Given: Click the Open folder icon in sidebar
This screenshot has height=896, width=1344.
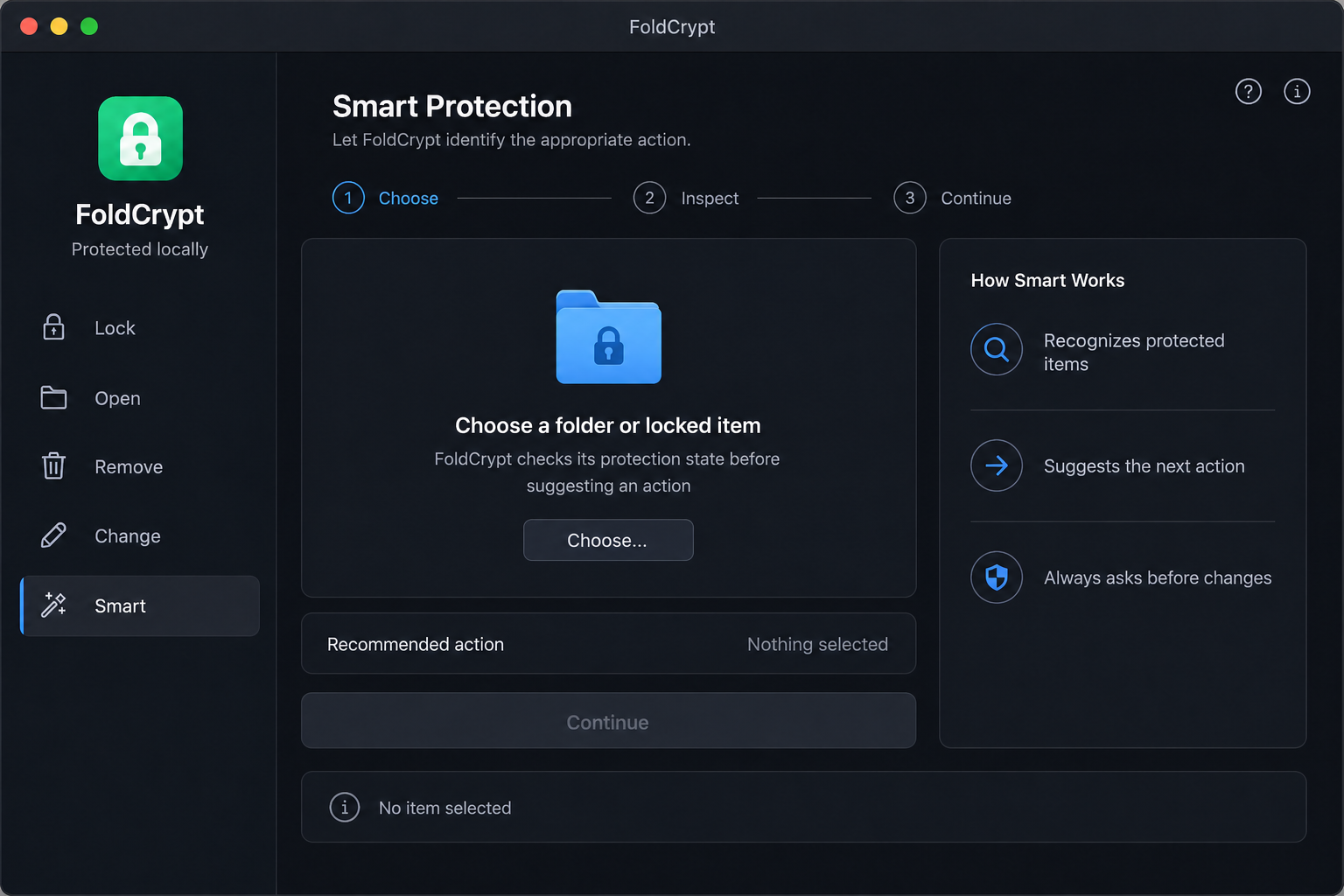Looking at the screenshot, I should [x=53, y=397].
